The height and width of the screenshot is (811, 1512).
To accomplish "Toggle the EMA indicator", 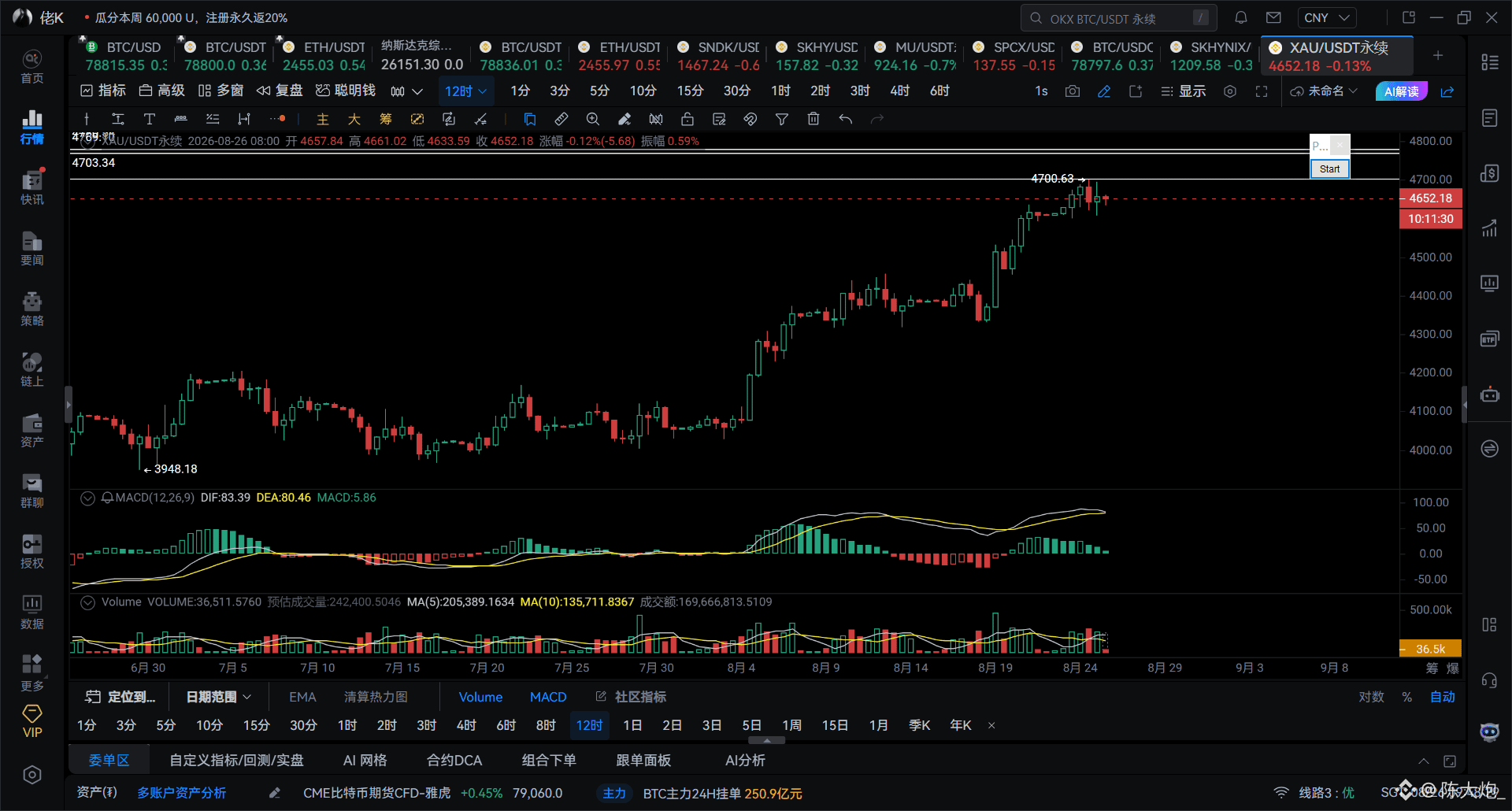I will pos(302,697).
